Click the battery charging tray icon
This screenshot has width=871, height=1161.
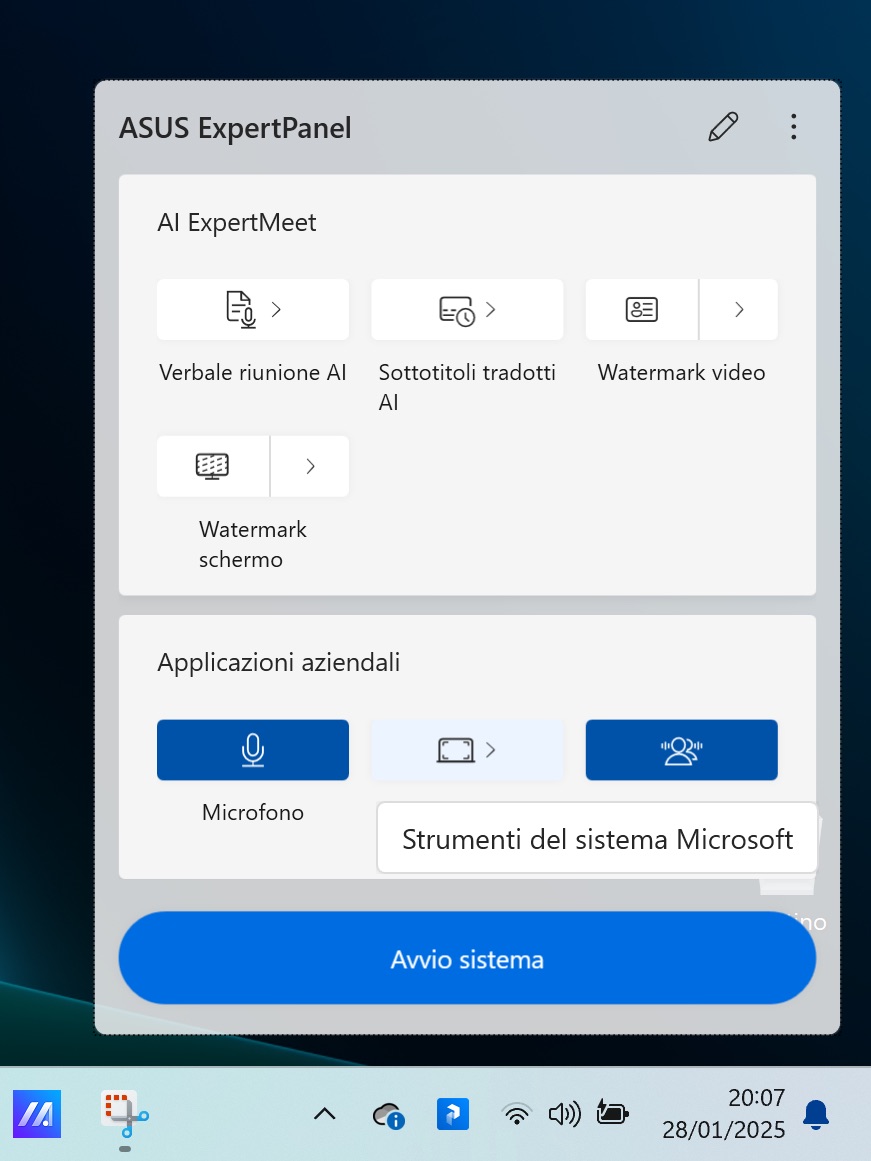click(x=613, y=1113)
